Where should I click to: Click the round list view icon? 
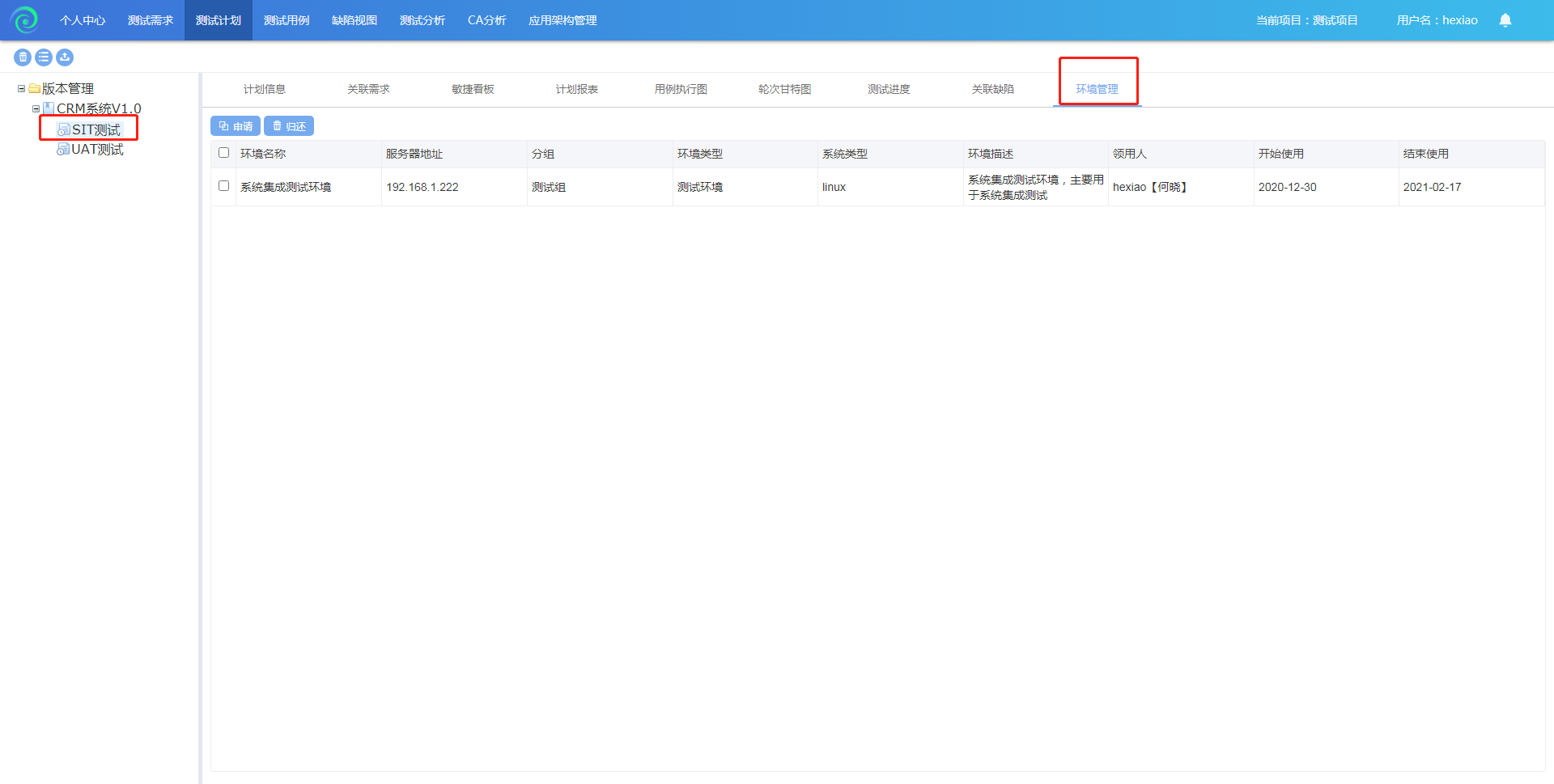pyautogui.click(x=44, y=57)
